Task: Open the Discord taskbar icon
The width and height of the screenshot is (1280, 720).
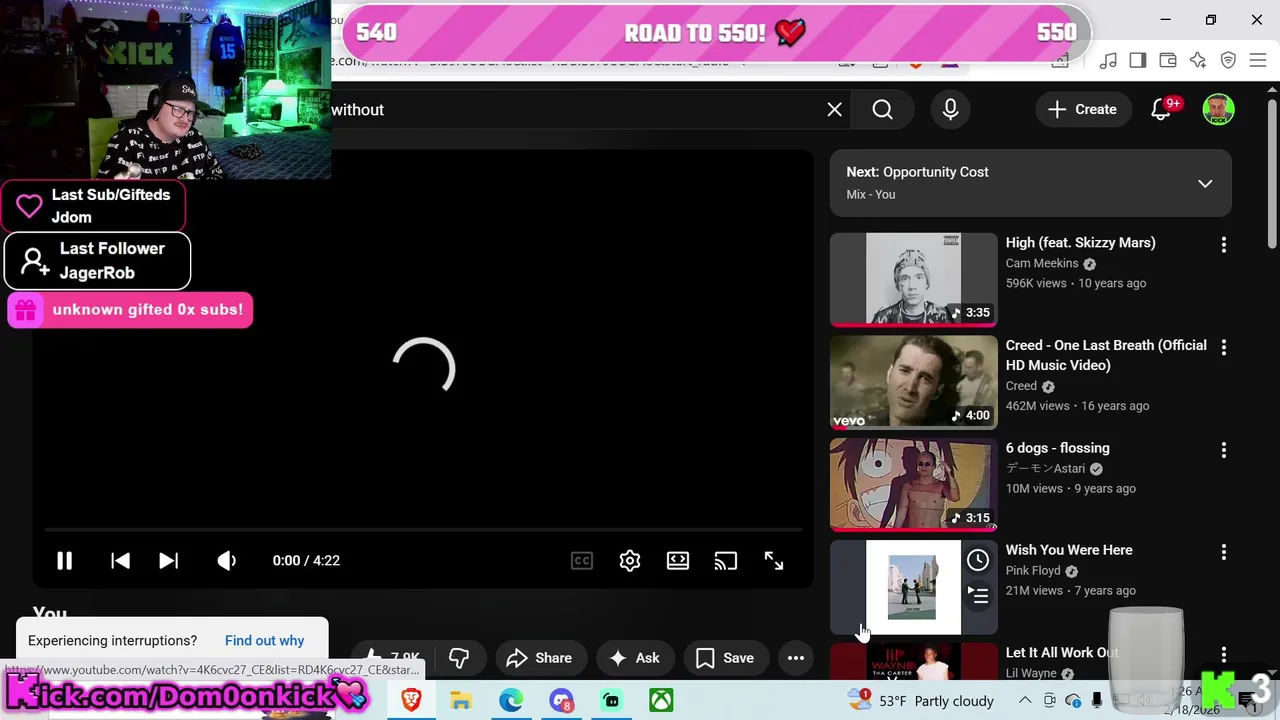Action: point(561,701)
